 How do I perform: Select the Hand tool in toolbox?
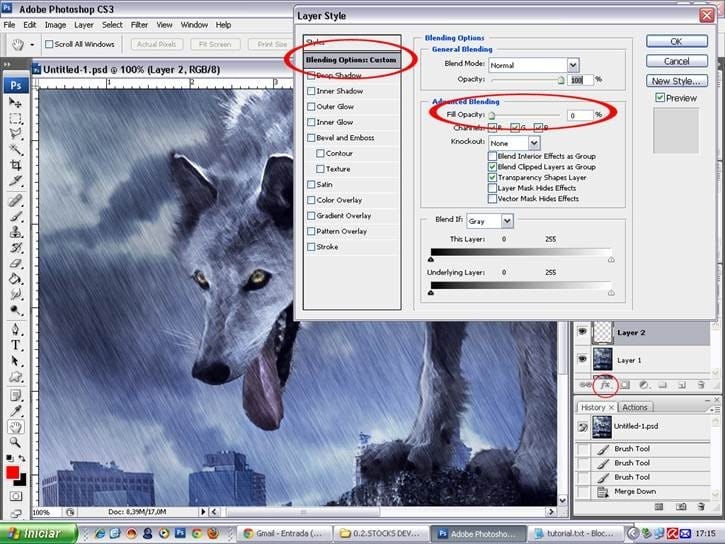click(15, 427)
